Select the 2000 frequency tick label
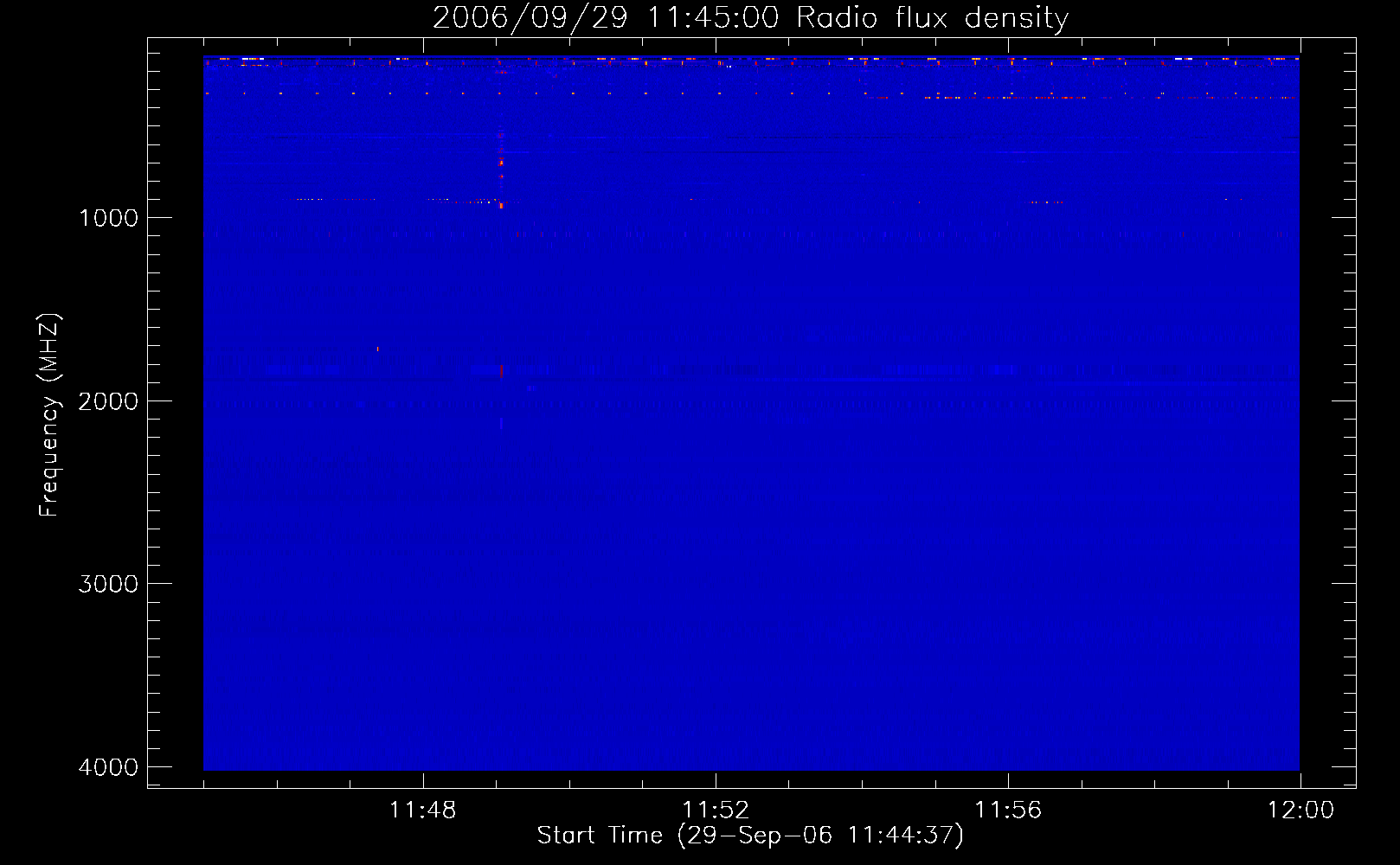This screenshot has width=1400, height=865. pos(108,400)
